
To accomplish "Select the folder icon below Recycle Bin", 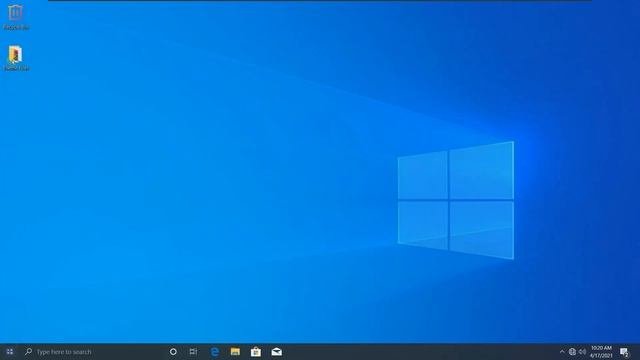I will click(16, 58).
